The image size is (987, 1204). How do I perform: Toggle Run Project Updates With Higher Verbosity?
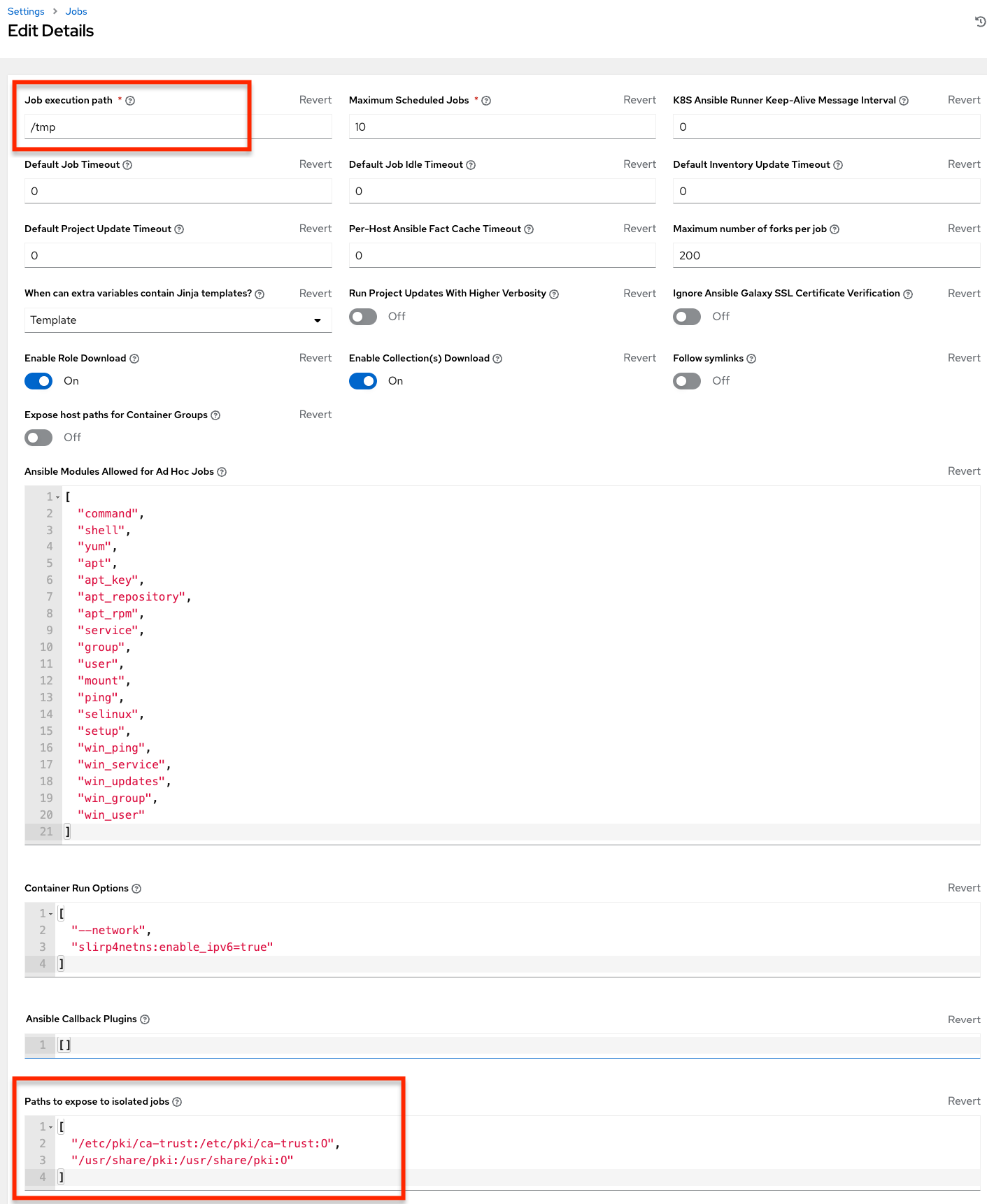pyautogui.click(x=363, y=317)
